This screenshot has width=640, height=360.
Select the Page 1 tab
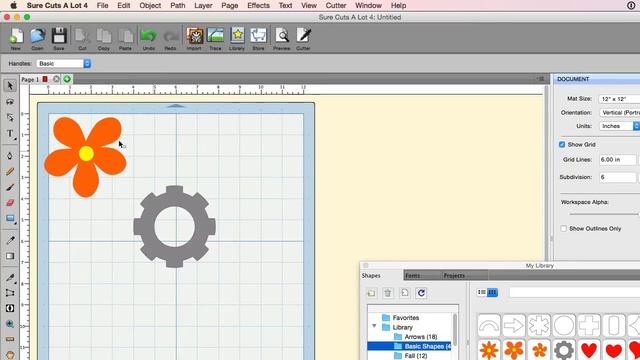click(30, 80)
